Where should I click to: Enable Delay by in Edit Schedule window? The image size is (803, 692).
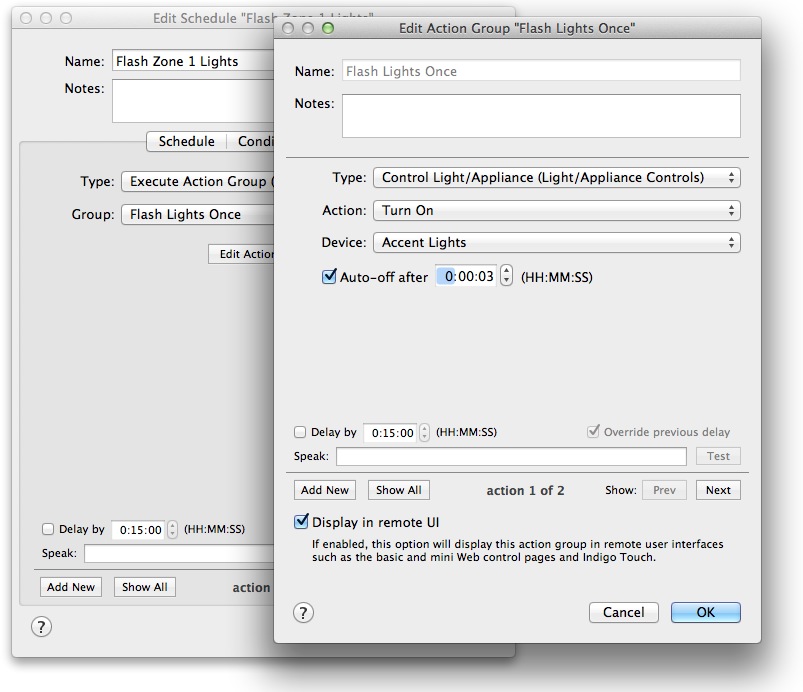[x=48, y=529]
